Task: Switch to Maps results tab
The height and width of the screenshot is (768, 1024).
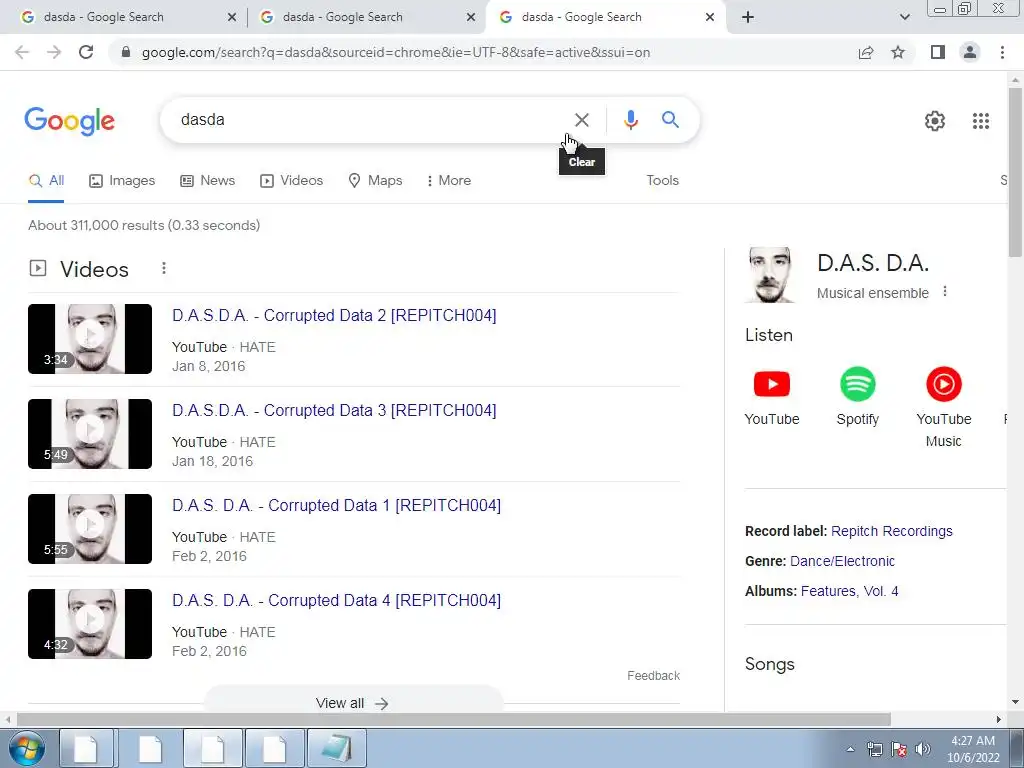Action: coord(376,180)
